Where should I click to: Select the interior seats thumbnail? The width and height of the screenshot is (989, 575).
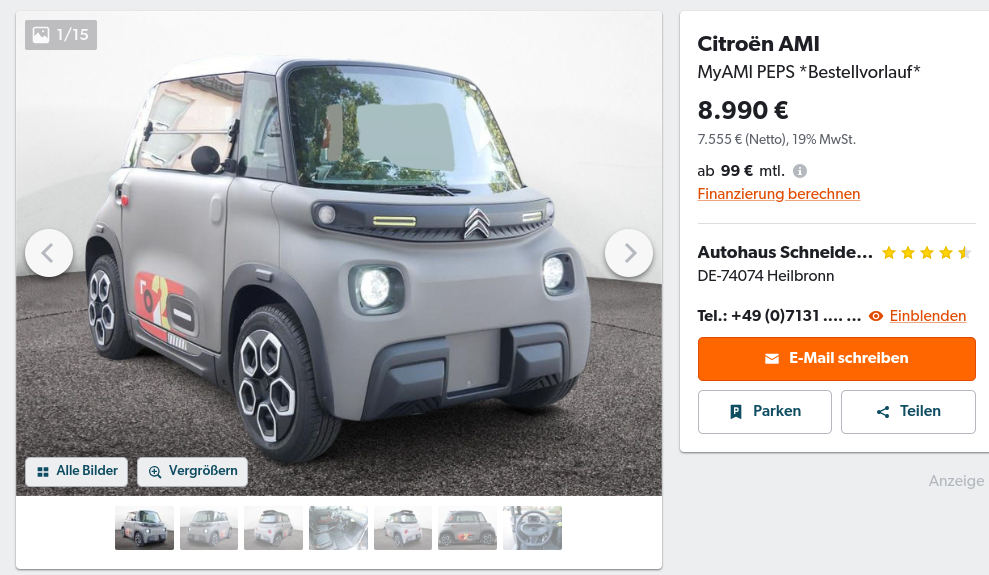339,528
